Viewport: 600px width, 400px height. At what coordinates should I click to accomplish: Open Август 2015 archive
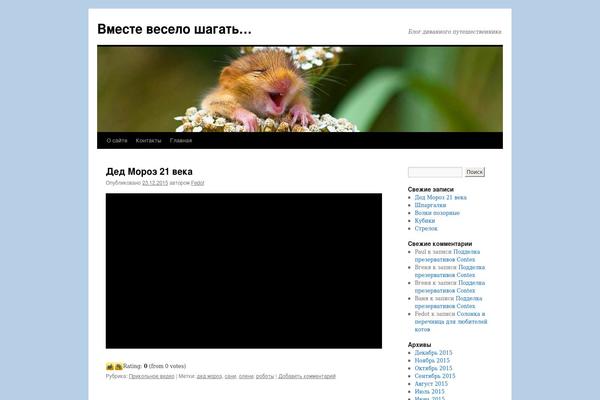431,384
